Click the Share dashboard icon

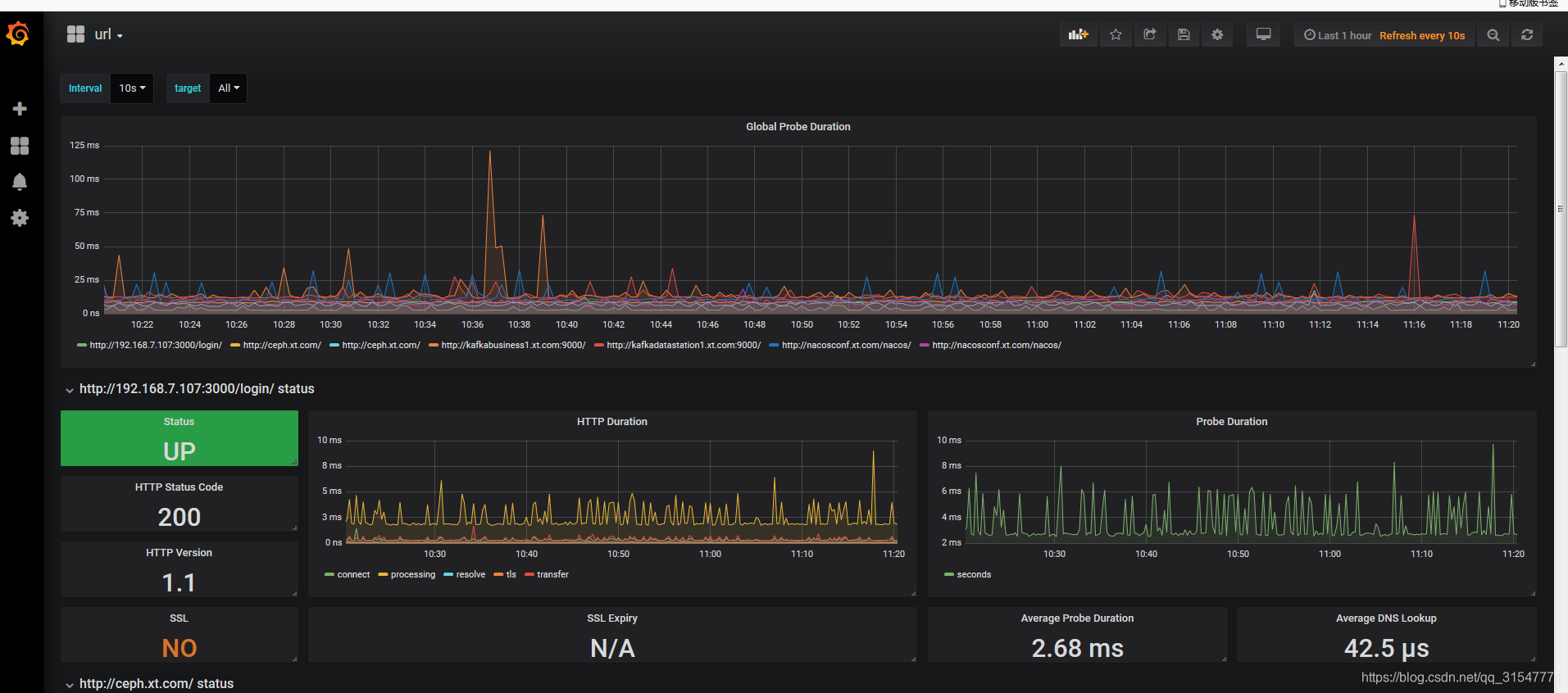click(1150, 34)
